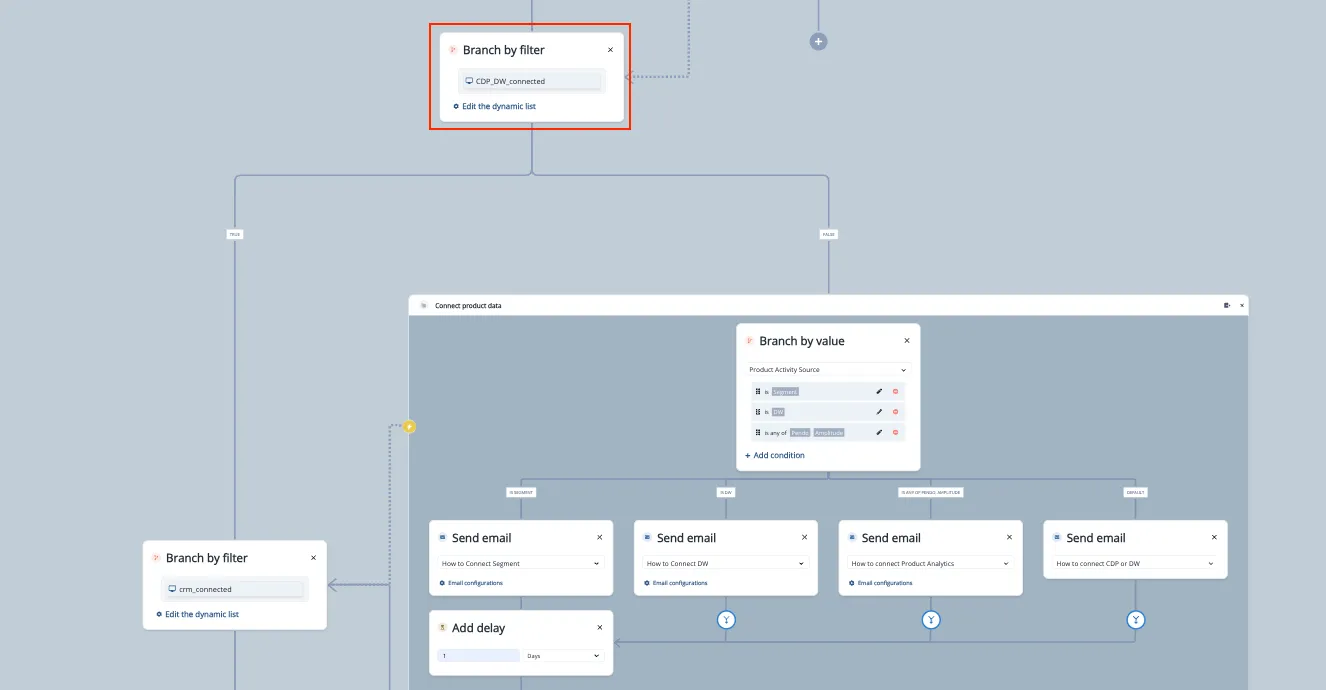The width and height of the screenshot is (1326, 690).
Task: Open the How to connect CDP or DW dropdown
Action: coord(1135,563)
